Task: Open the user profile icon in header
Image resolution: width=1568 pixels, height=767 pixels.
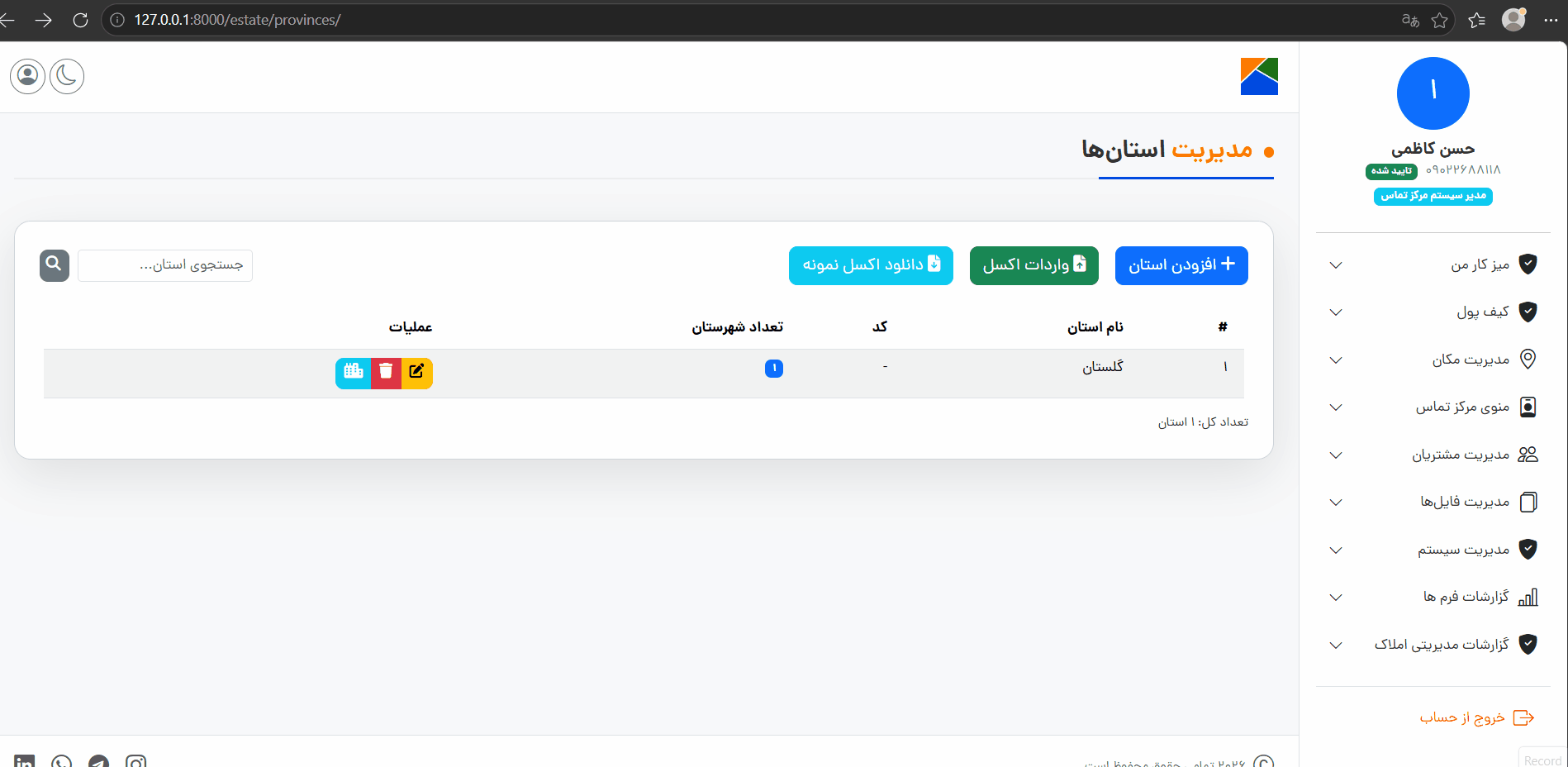Action: pyautogui.click(x=27, y=77)
